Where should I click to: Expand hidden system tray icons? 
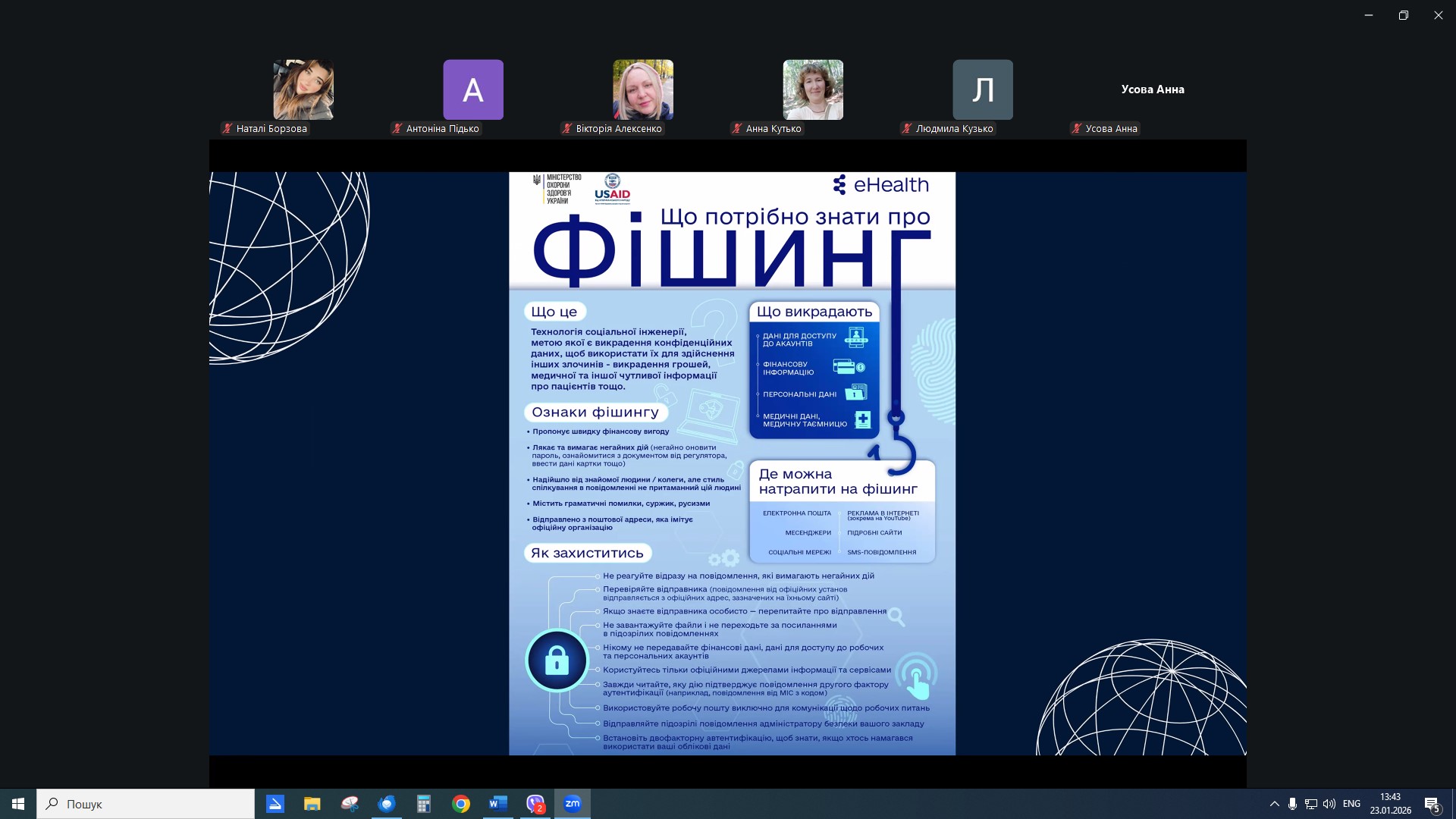(1274, 804)
